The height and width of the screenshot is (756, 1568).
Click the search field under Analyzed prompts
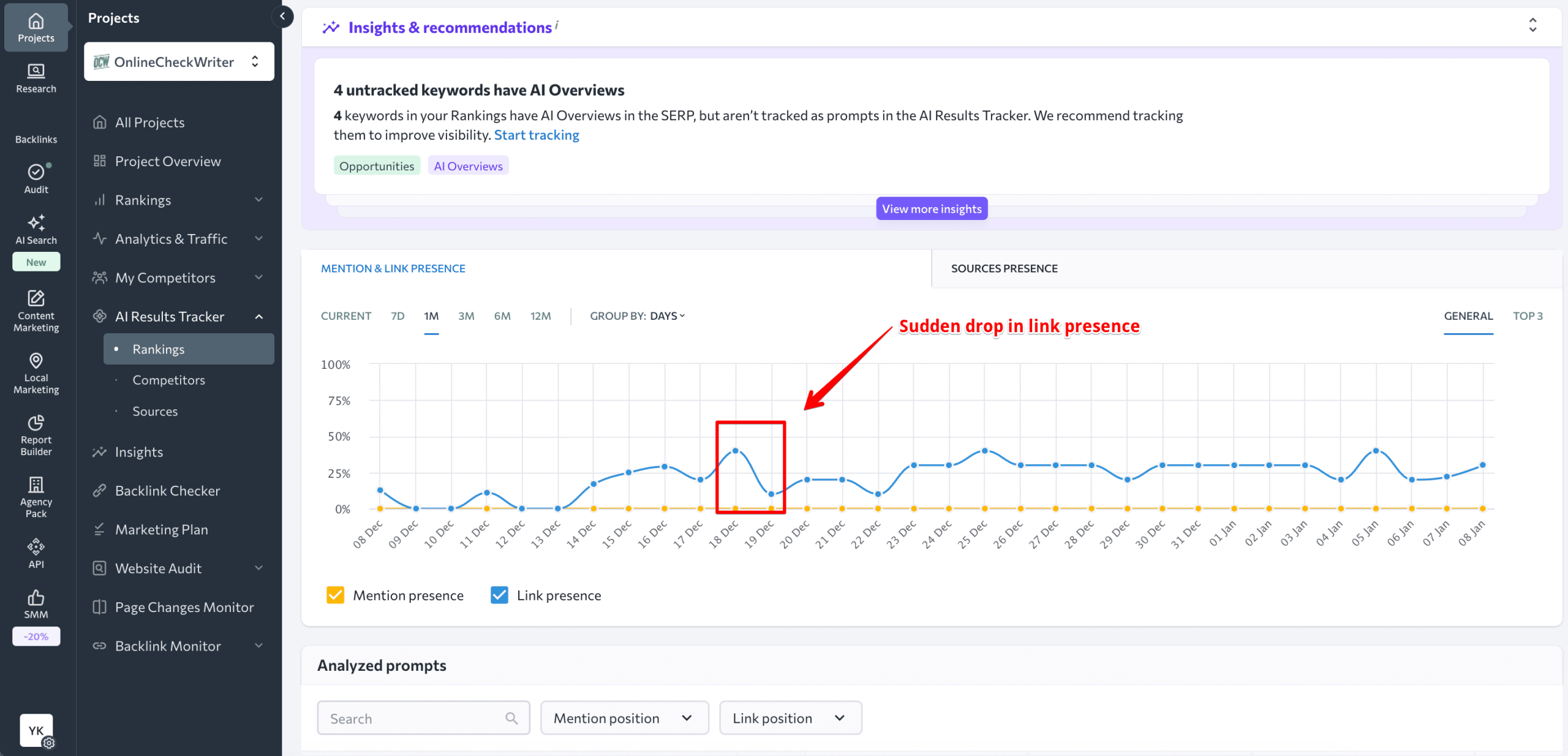423,718
